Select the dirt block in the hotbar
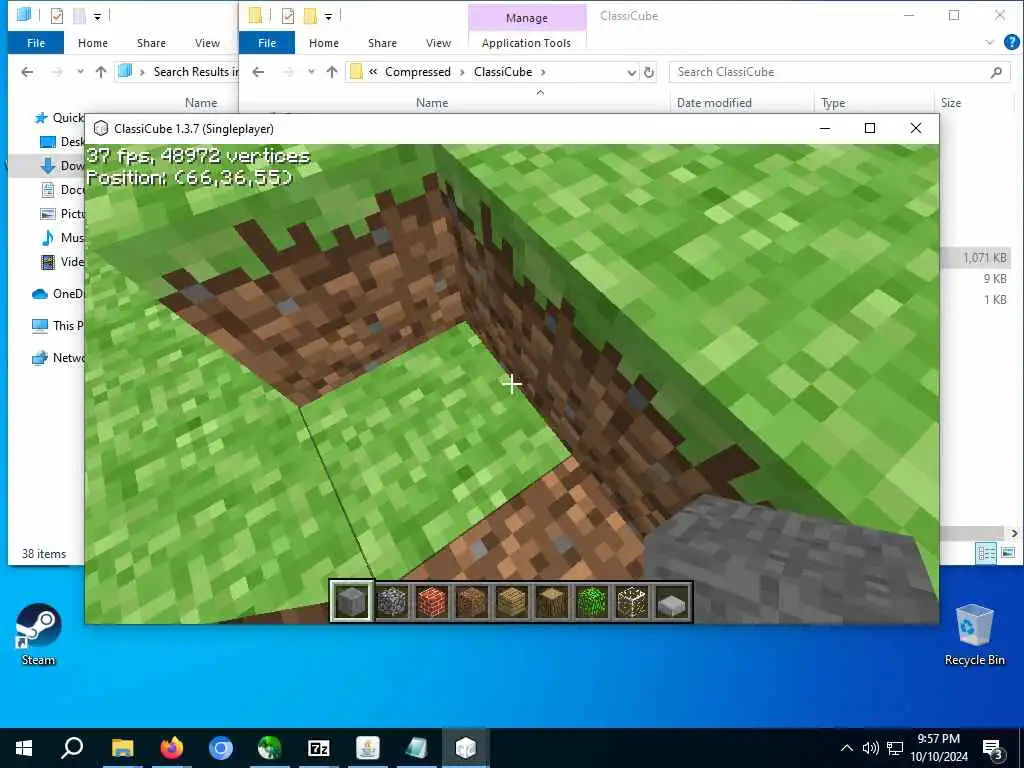Viewport: 1024px width, 768px height. coord(472,601)
